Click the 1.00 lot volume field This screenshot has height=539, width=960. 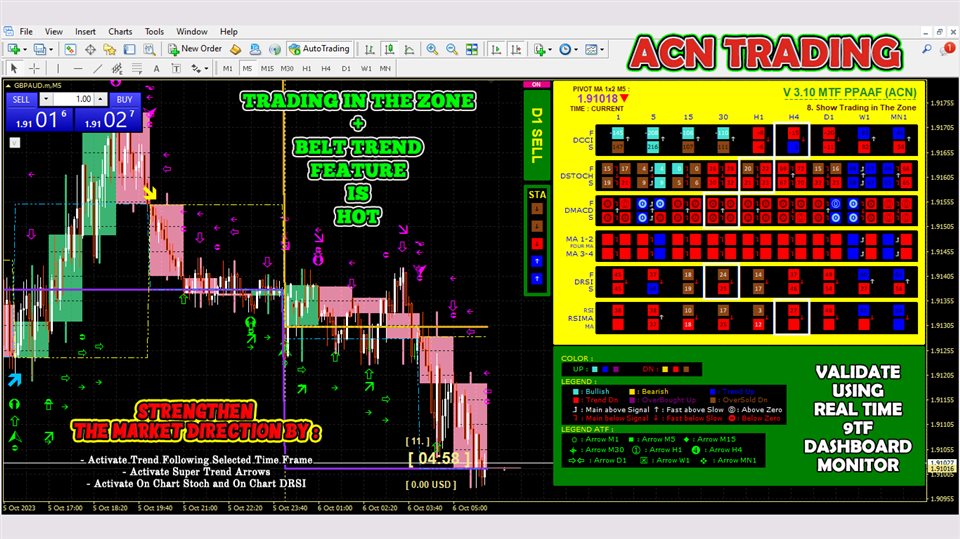(x=73, y=99)
